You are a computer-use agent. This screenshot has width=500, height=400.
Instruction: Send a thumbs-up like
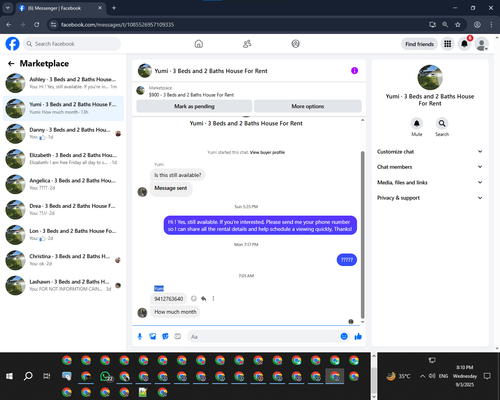(358, 336)
